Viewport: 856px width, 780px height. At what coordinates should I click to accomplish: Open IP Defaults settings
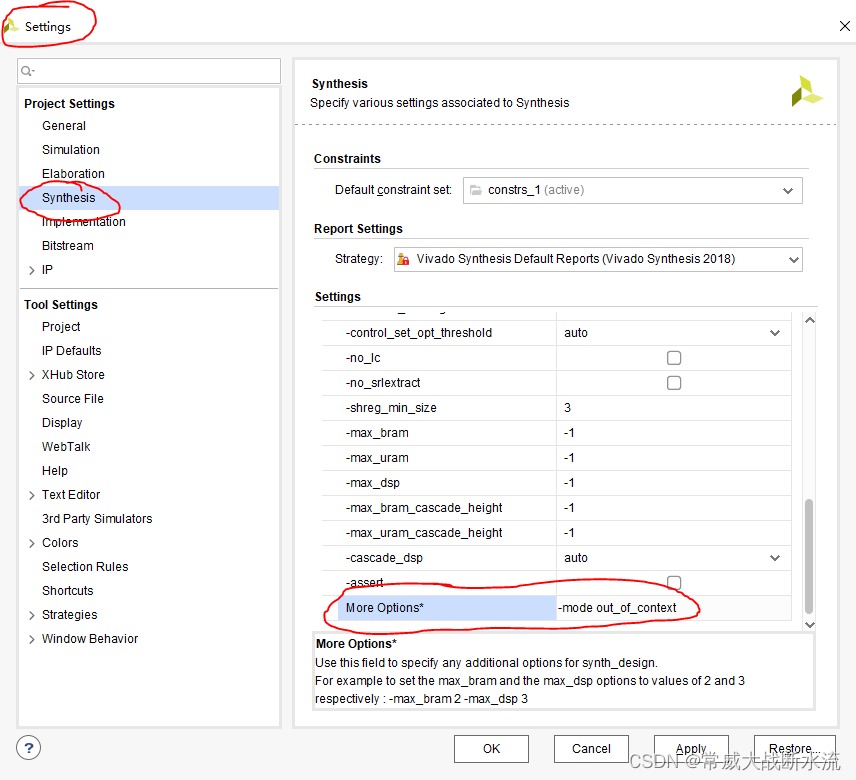click(72, 350)
